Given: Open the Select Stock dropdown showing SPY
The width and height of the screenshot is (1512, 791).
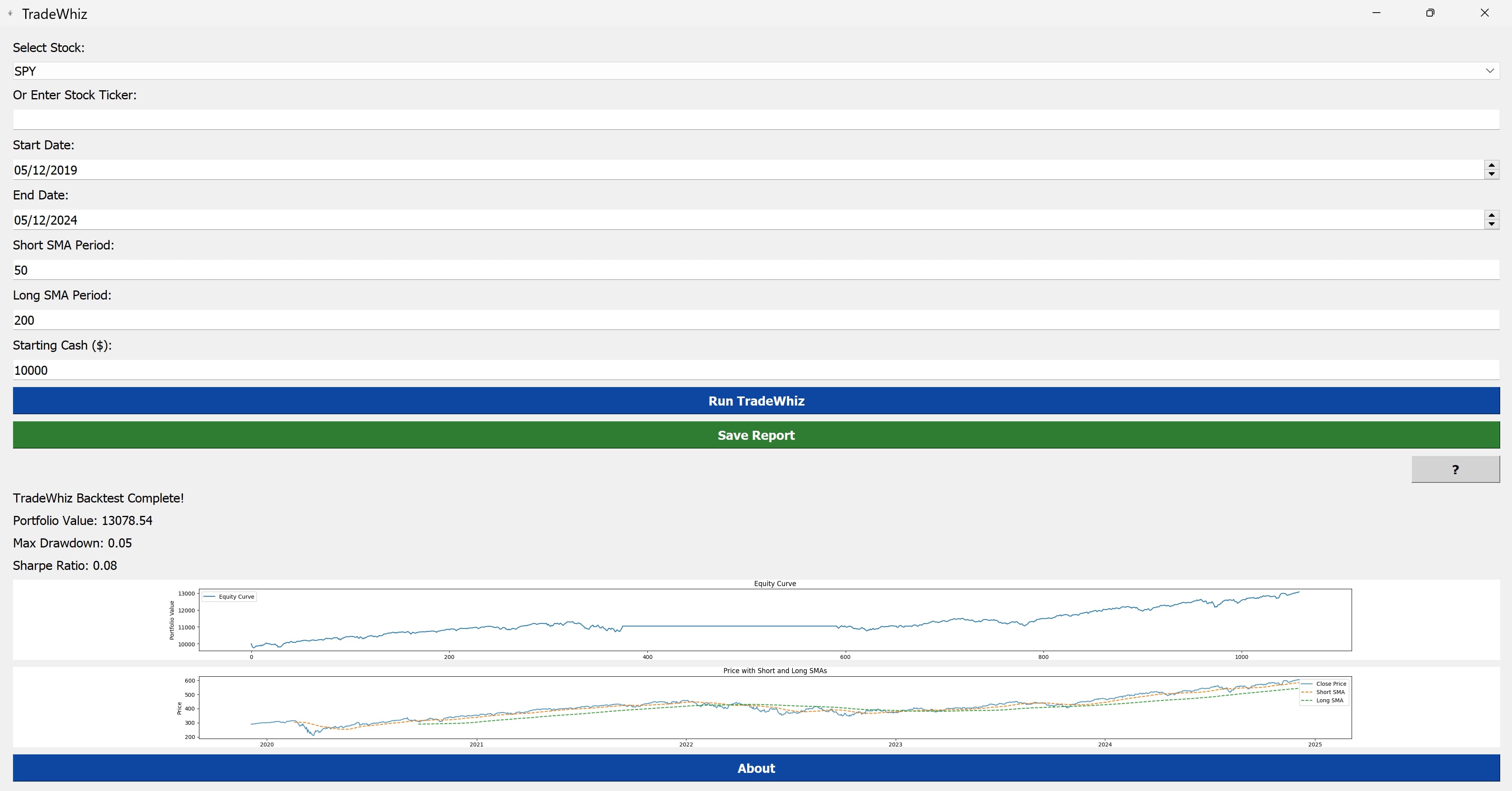Looking at the screenshot, I should [756, 71].
